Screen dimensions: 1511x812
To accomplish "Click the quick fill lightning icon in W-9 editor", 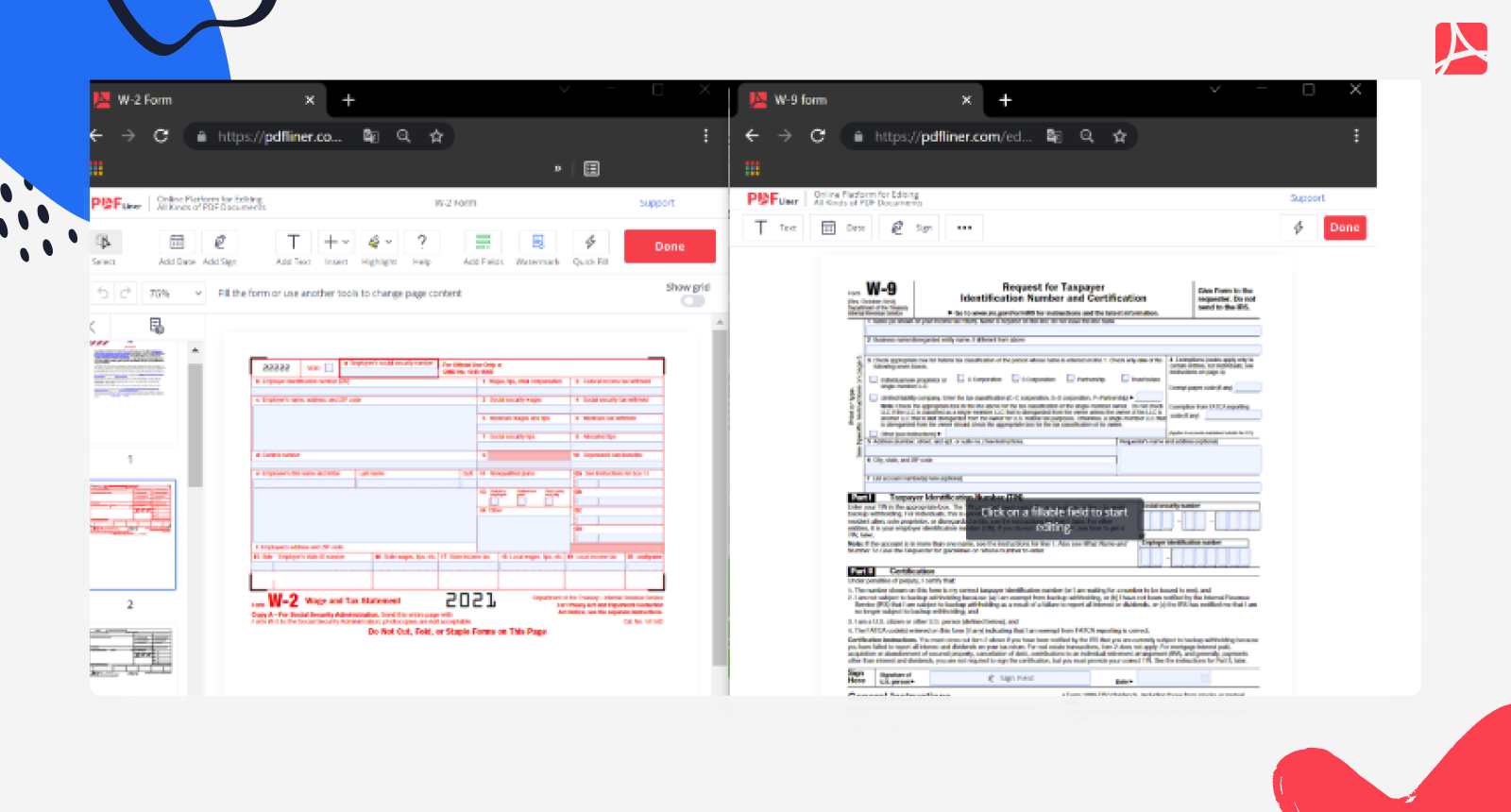I will [1299, 228].
